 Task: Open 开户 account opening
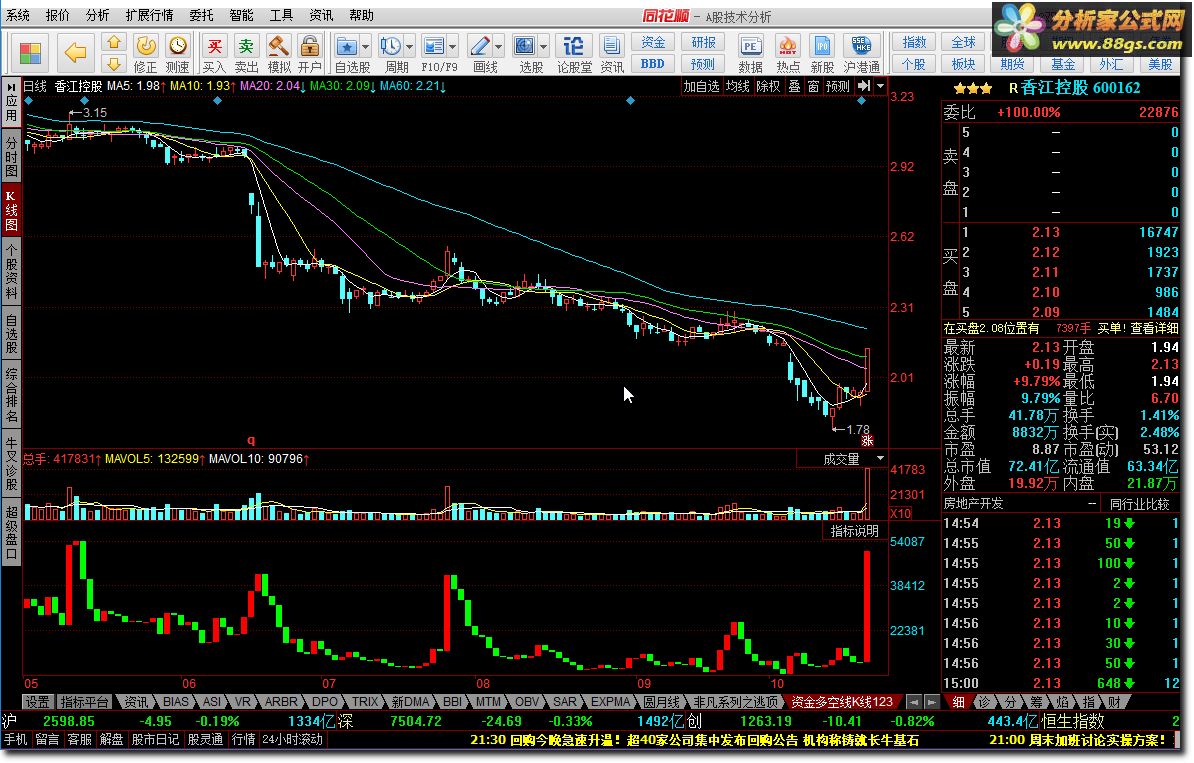309,54
